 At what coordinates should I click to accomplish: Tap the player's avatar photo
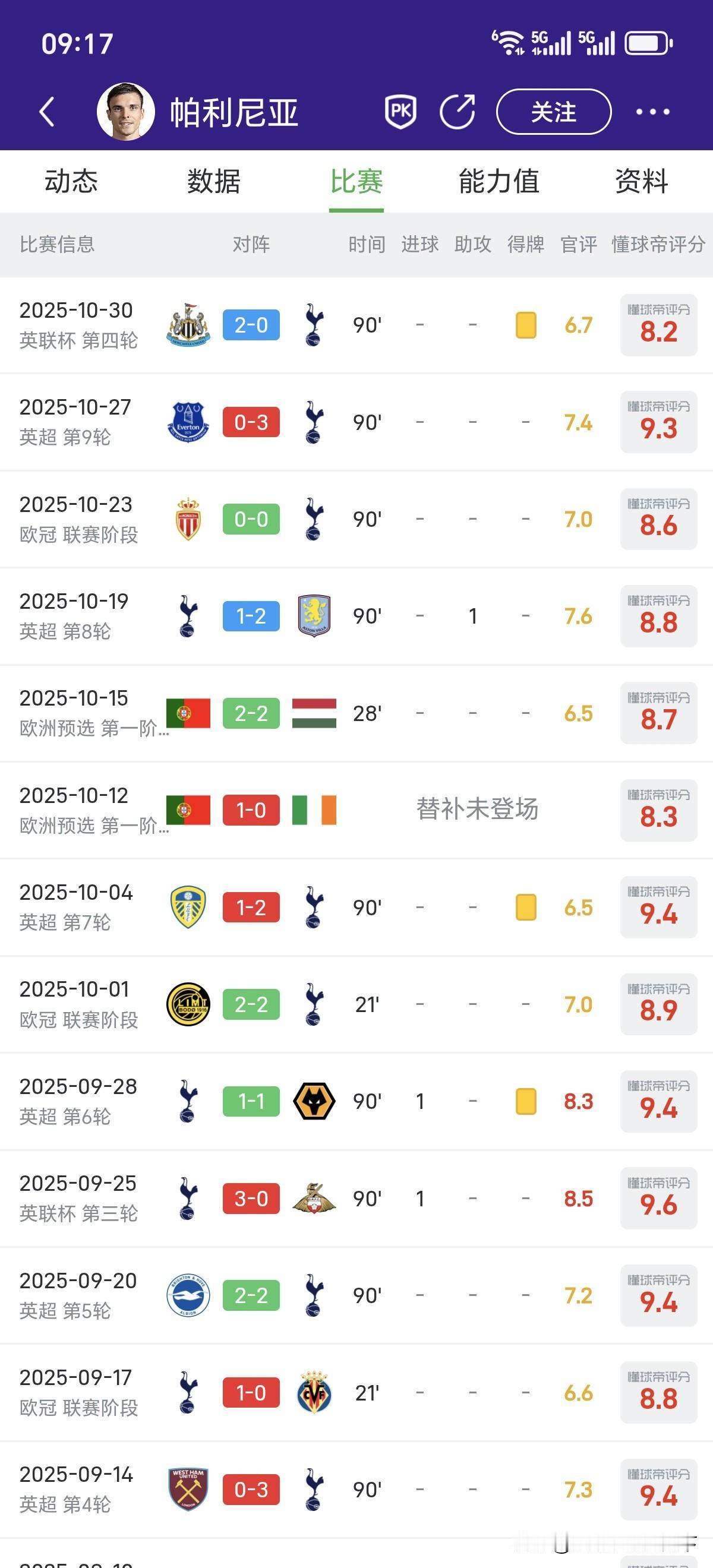[x=126, y=112]
